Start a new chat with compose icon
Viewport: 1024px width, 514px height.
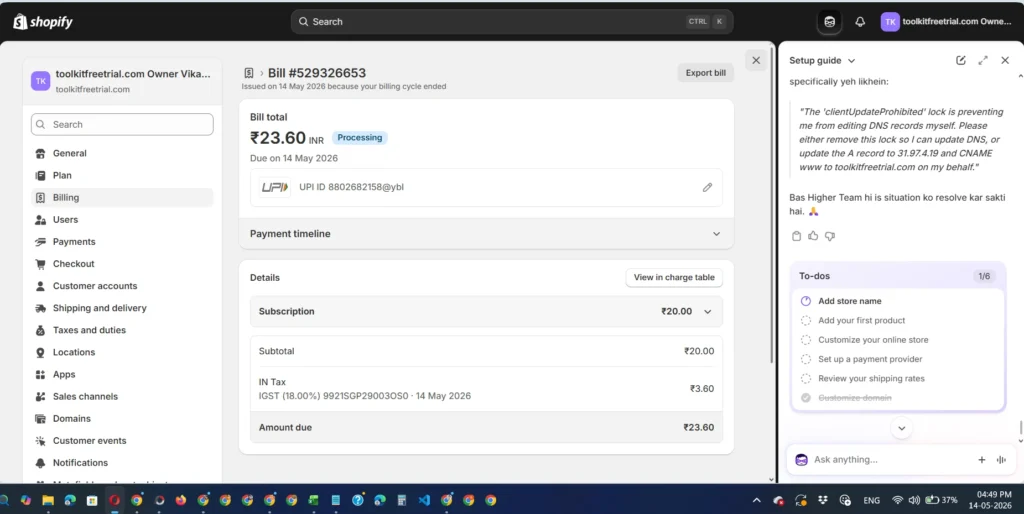tap(961, 60)
